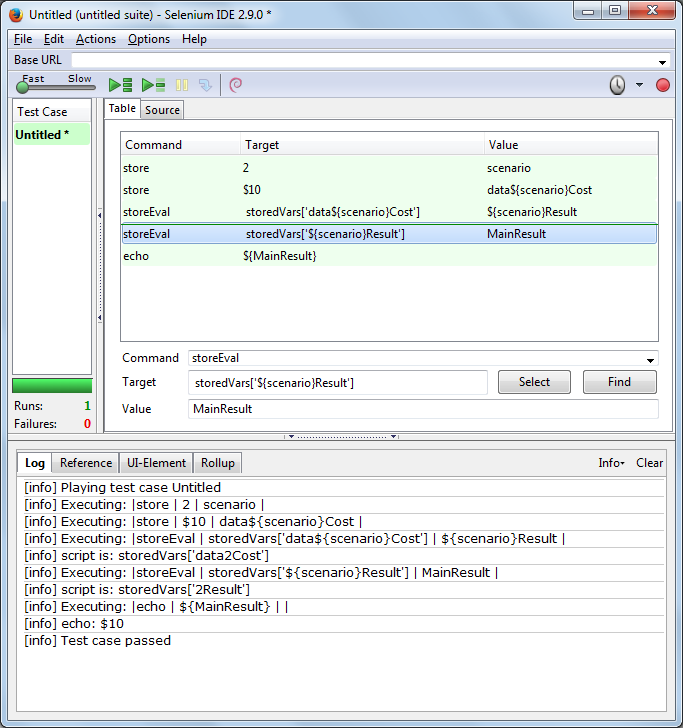
Task: Click Play entire test suite icon
Action: [120, 85]
